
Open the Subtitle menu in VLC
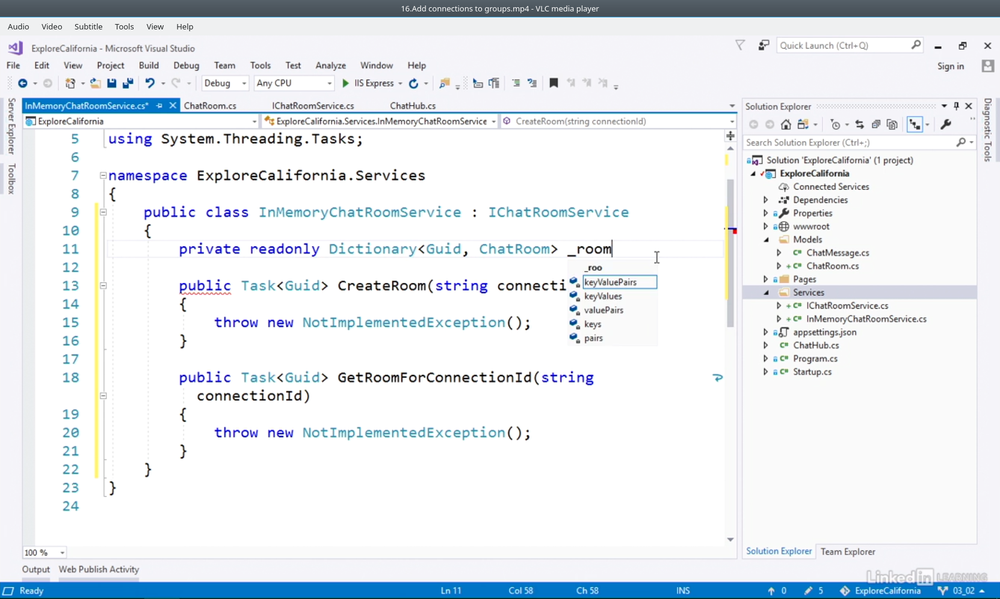88,27
